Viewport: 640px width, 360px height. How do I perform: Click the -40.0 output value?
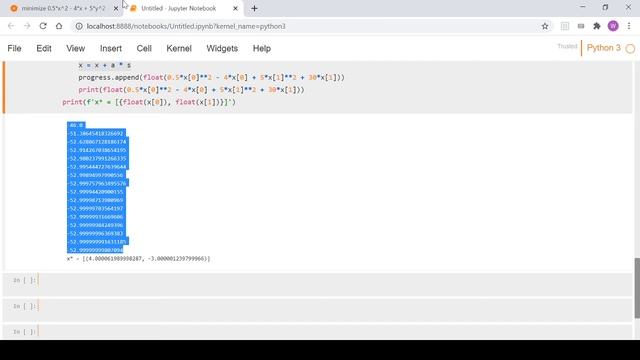point(76,125)
